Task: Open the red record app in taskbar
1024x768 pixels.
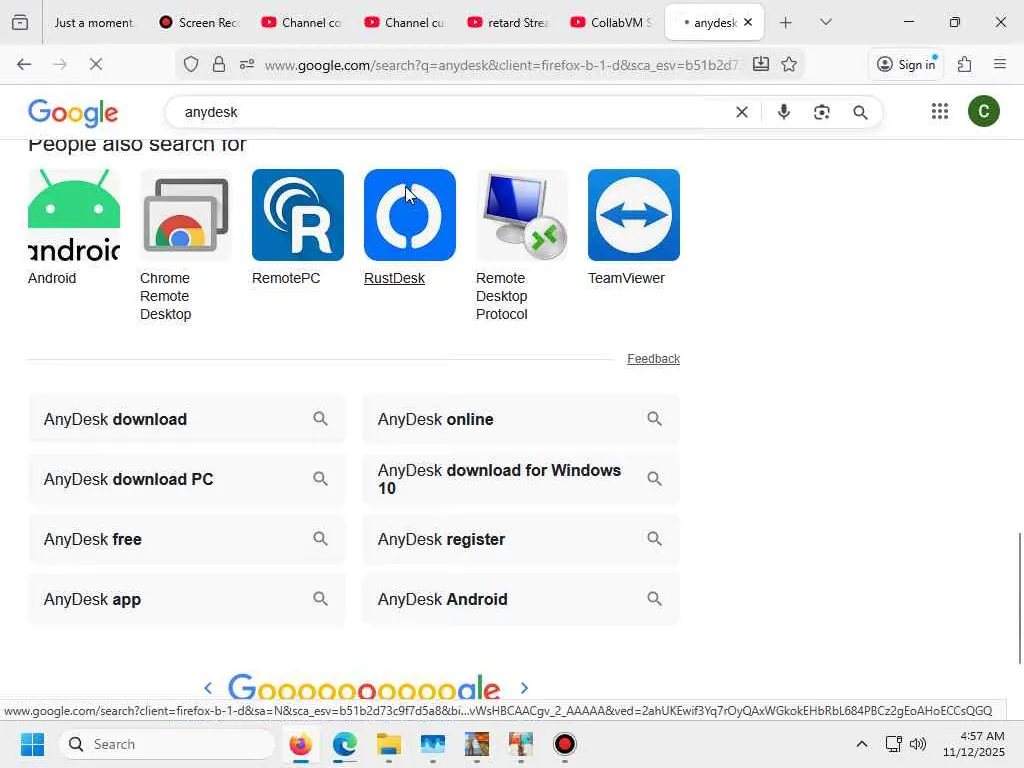Action: tap(565, 744)
